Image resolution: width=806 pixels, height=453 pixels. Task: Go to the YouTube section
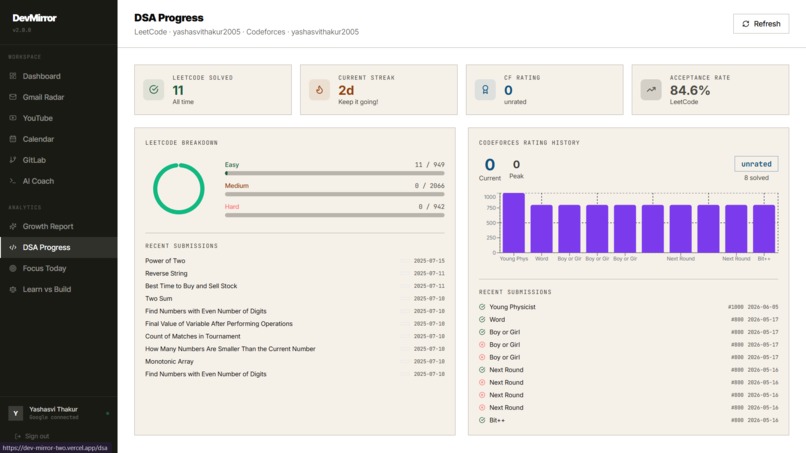click(59, 118)
